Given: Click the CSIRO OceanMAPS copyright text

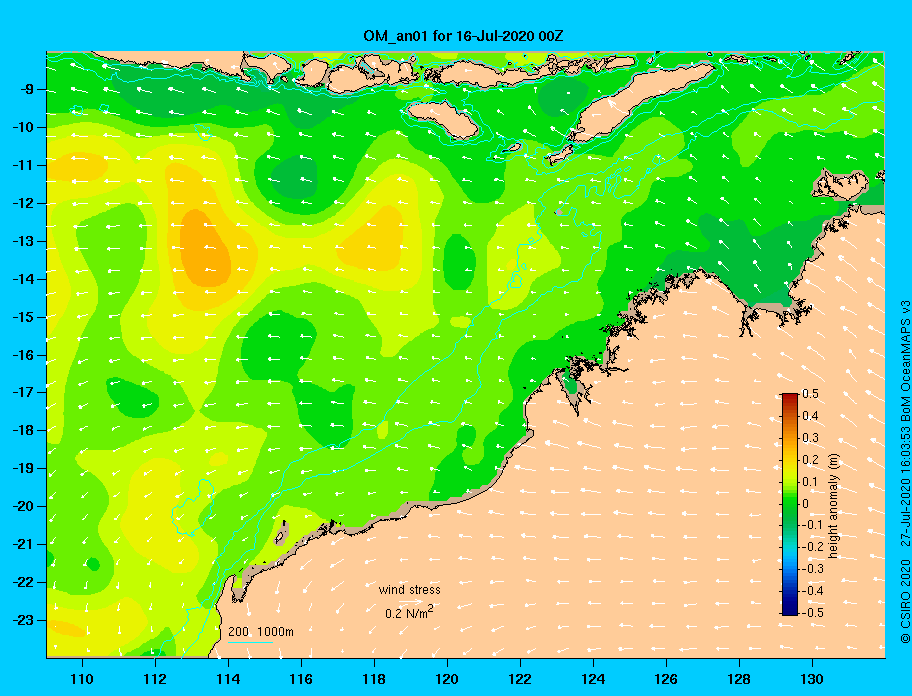Looking at the screenshot, I should [x=905, y=471].
